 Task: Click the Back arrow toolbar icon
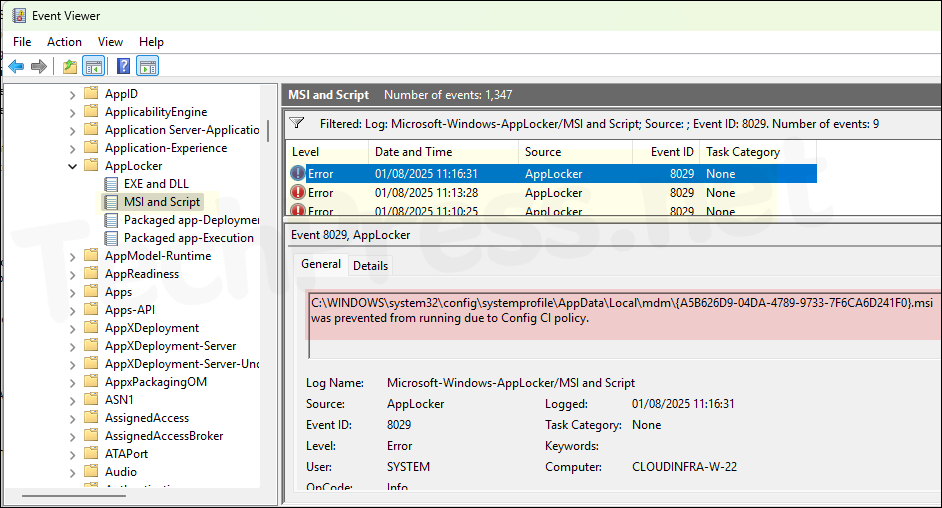(x=16, y=66)
